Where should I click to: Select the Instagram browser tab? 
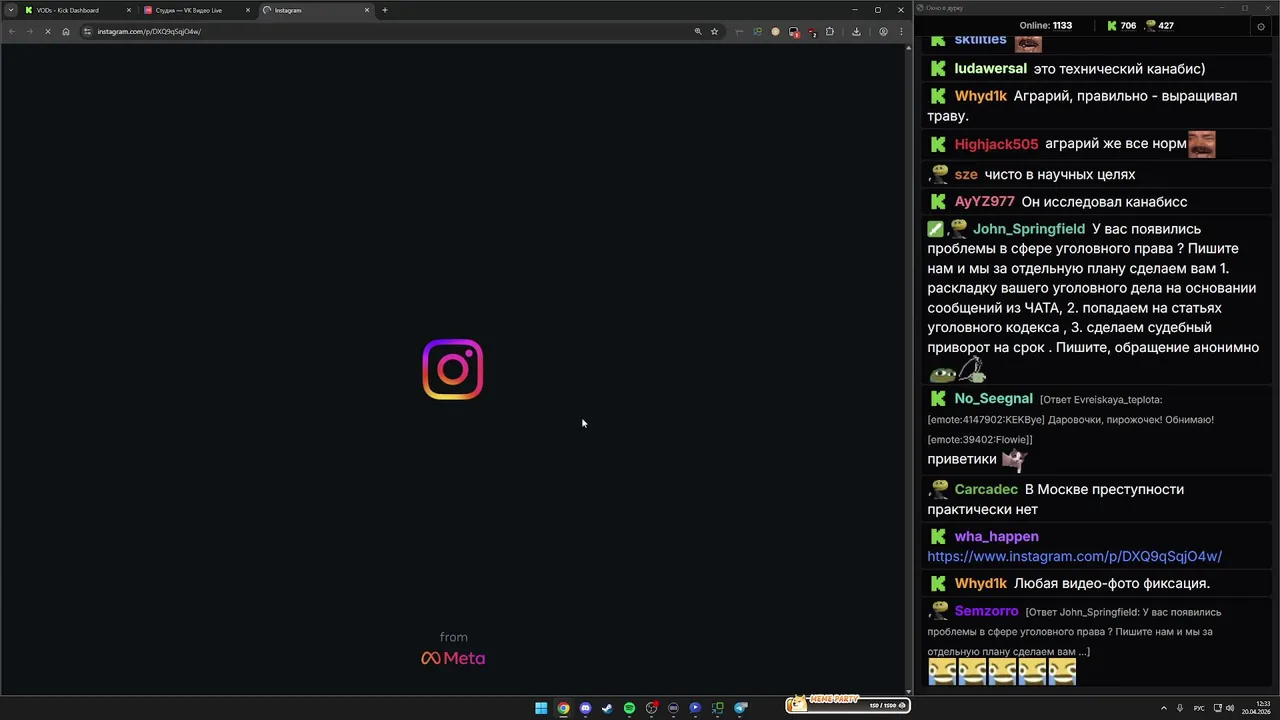tap(315, 10)
